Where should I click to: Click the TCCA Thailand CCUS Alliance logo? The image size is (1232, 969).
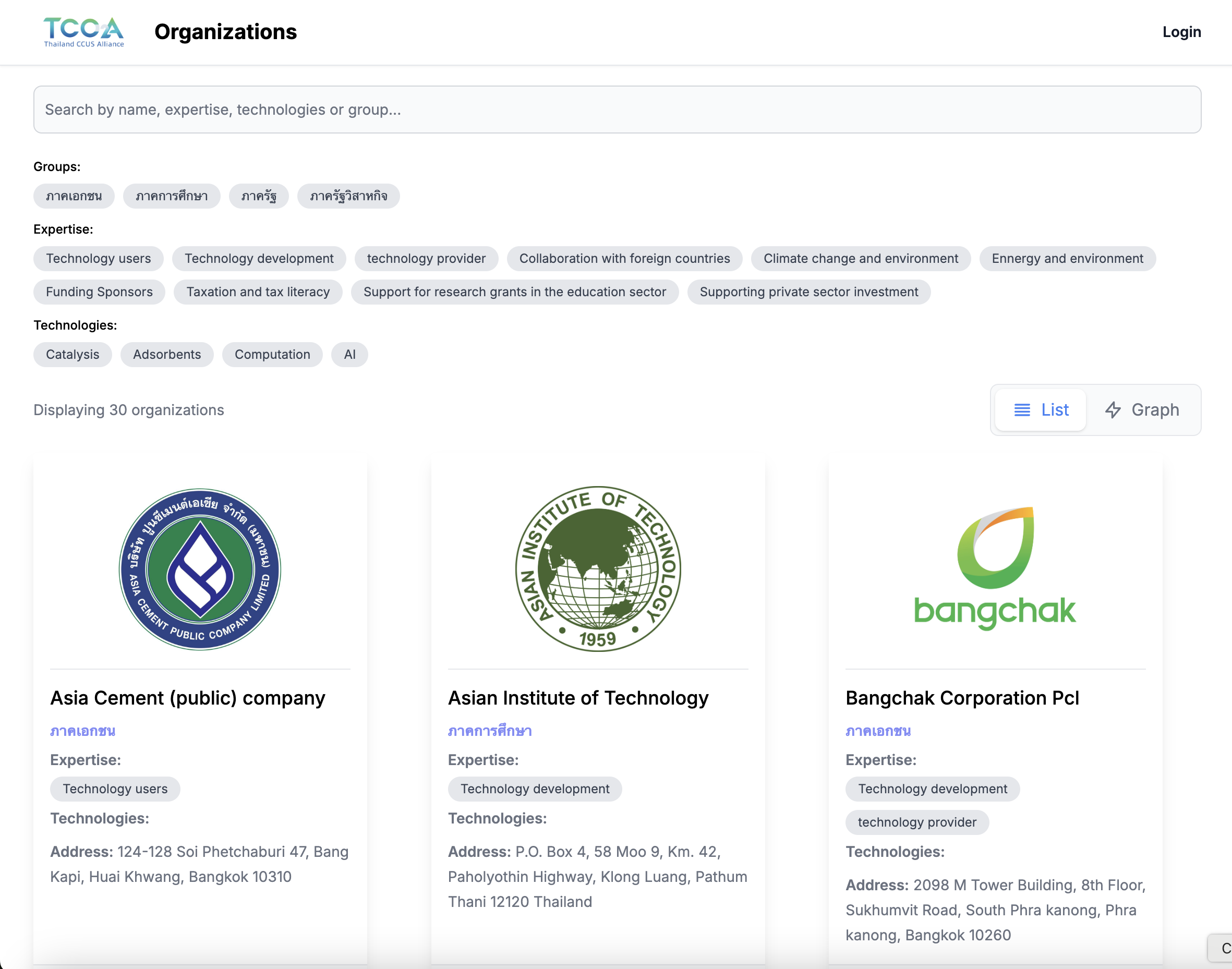tap(84, 32)
